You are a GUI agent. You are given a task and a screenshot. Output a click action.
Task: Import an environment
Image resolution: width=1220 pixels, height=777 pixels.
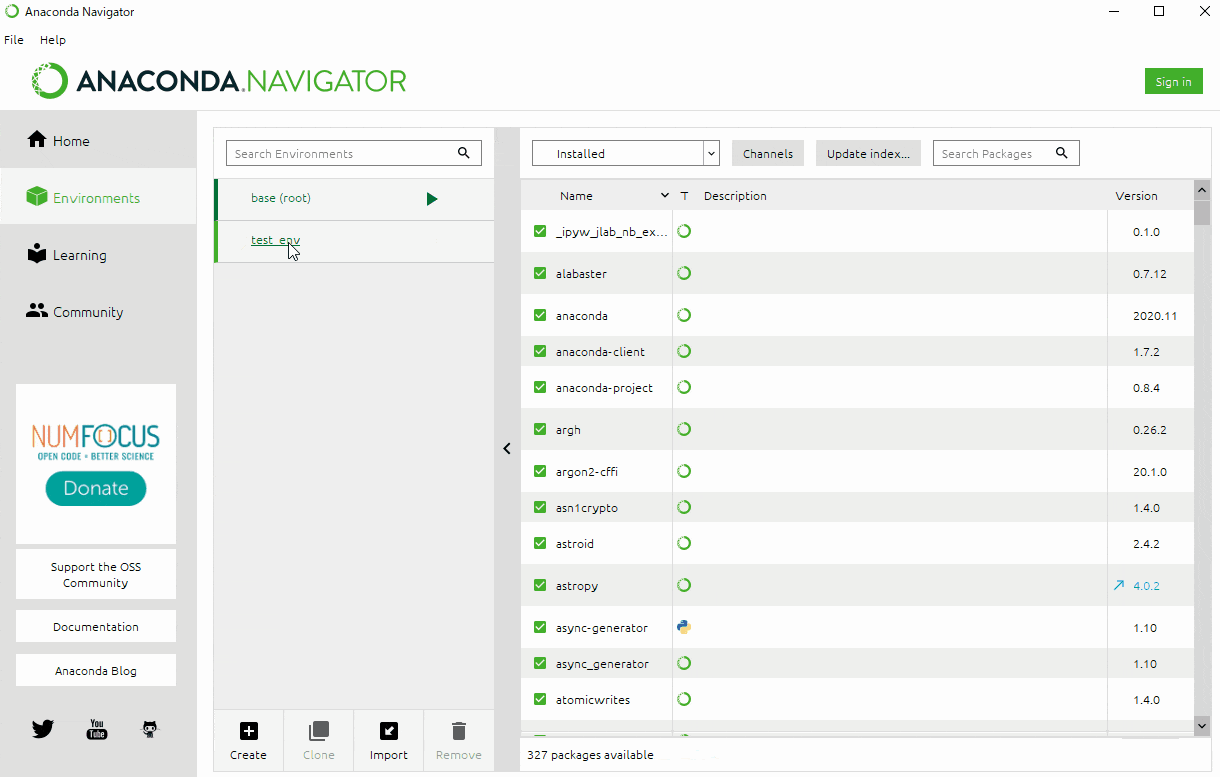tap(388, 740)
